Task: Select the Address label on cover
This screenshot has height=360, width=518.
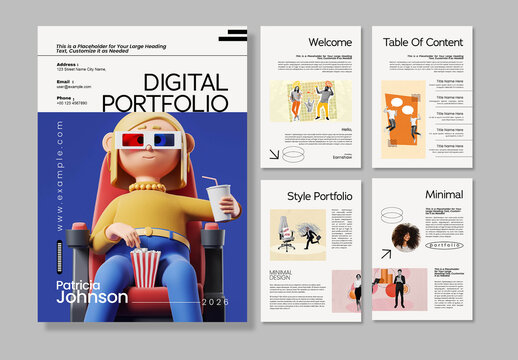Action: [x=67, y=65]
